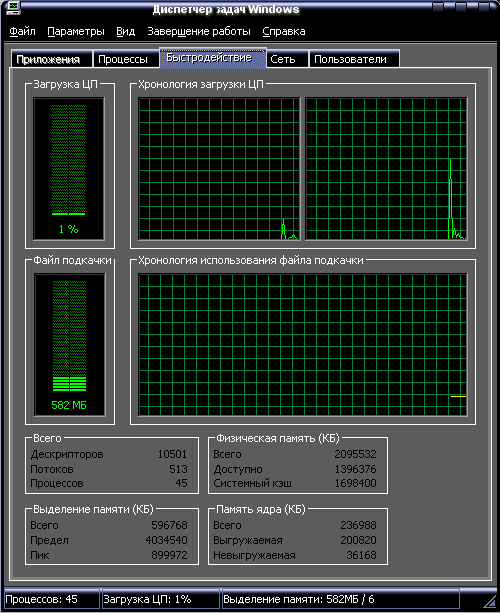Switch to the Процессы tab

[126, 59]
